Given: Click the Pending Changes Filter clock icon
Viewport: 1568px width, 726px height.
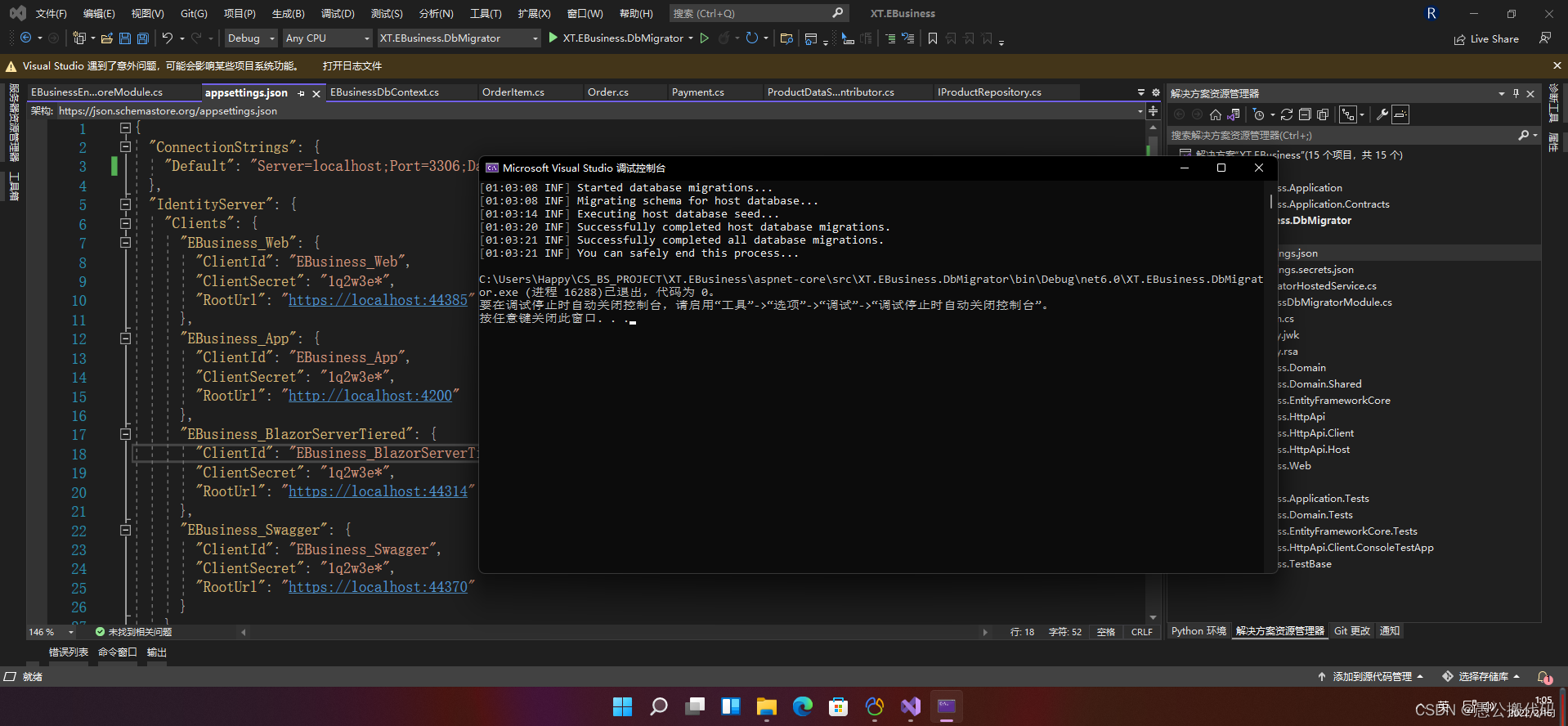Looking at the screenshot, I should click(x=1259, y=114).
